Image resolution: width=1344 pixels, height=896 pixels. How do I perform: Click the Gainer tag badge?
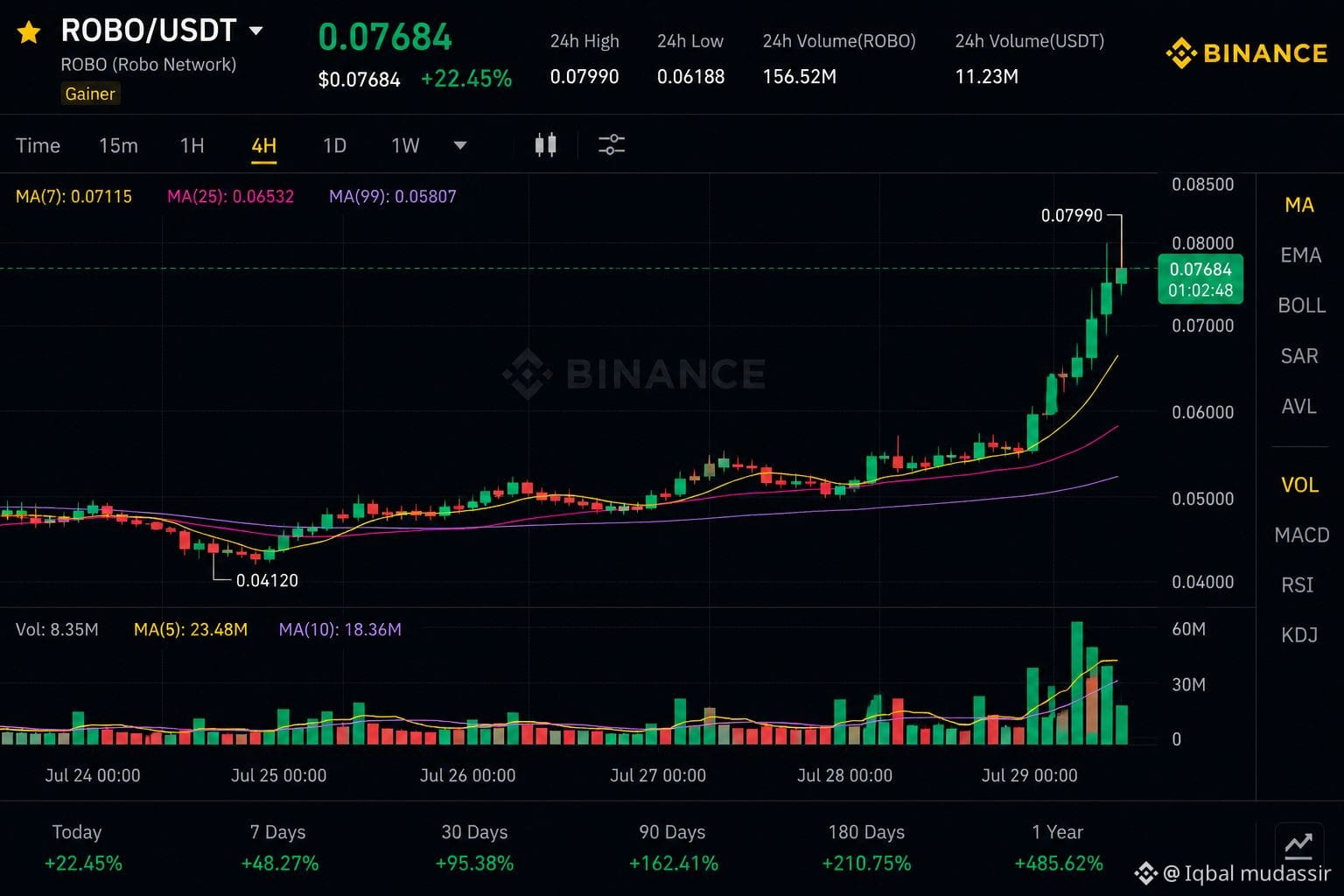tap(90, 94)
